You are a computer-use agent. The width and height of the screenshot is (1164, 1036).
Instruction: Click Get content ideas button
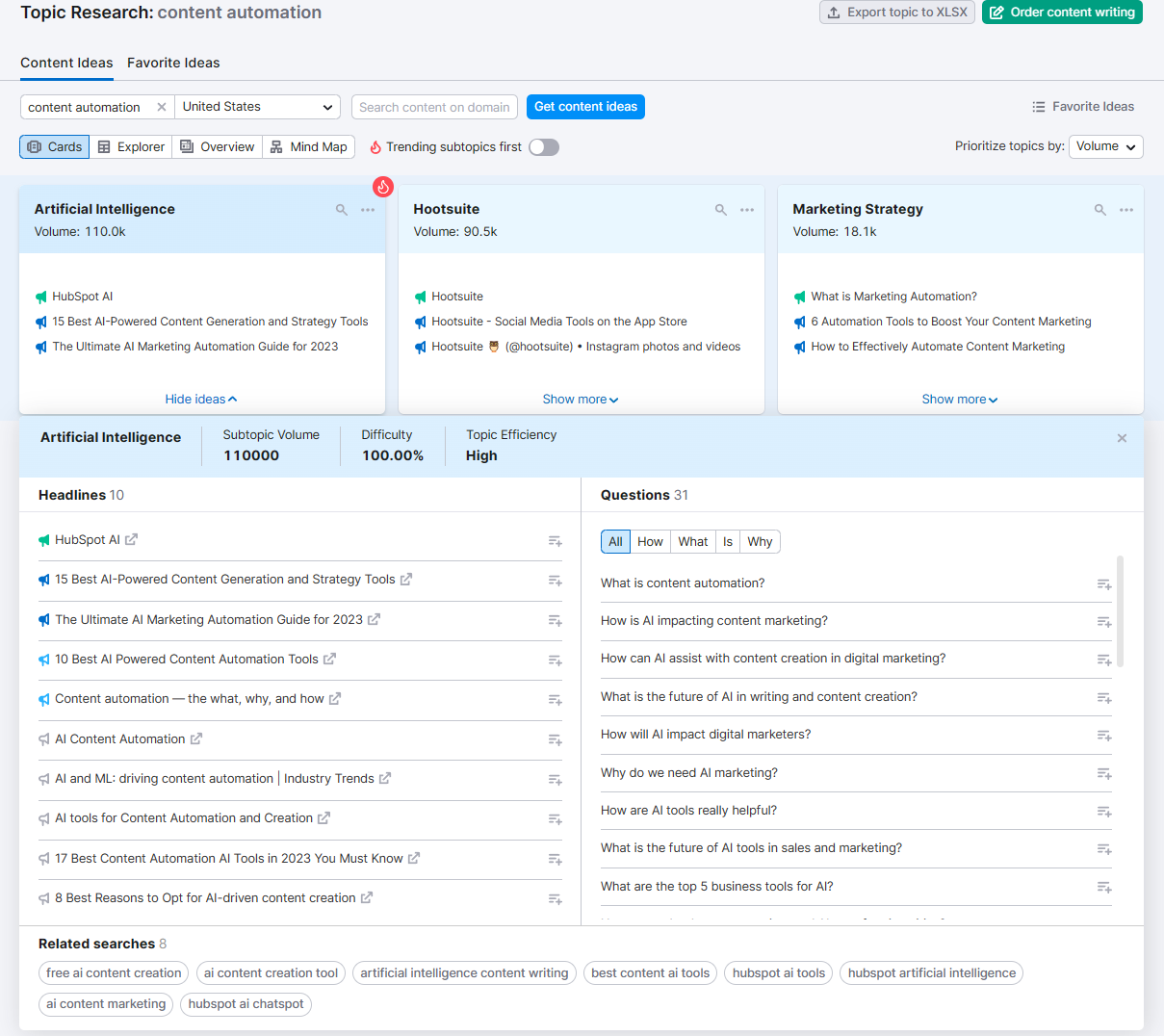point(585,107)
